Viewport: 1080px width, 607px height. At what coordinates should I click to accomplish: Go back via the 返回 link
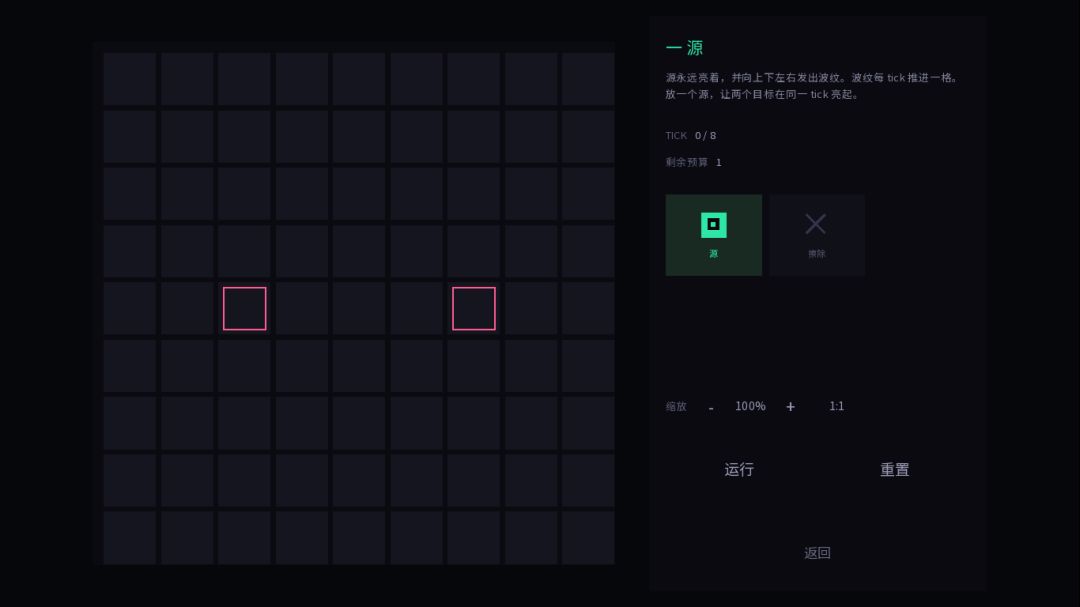817,553
